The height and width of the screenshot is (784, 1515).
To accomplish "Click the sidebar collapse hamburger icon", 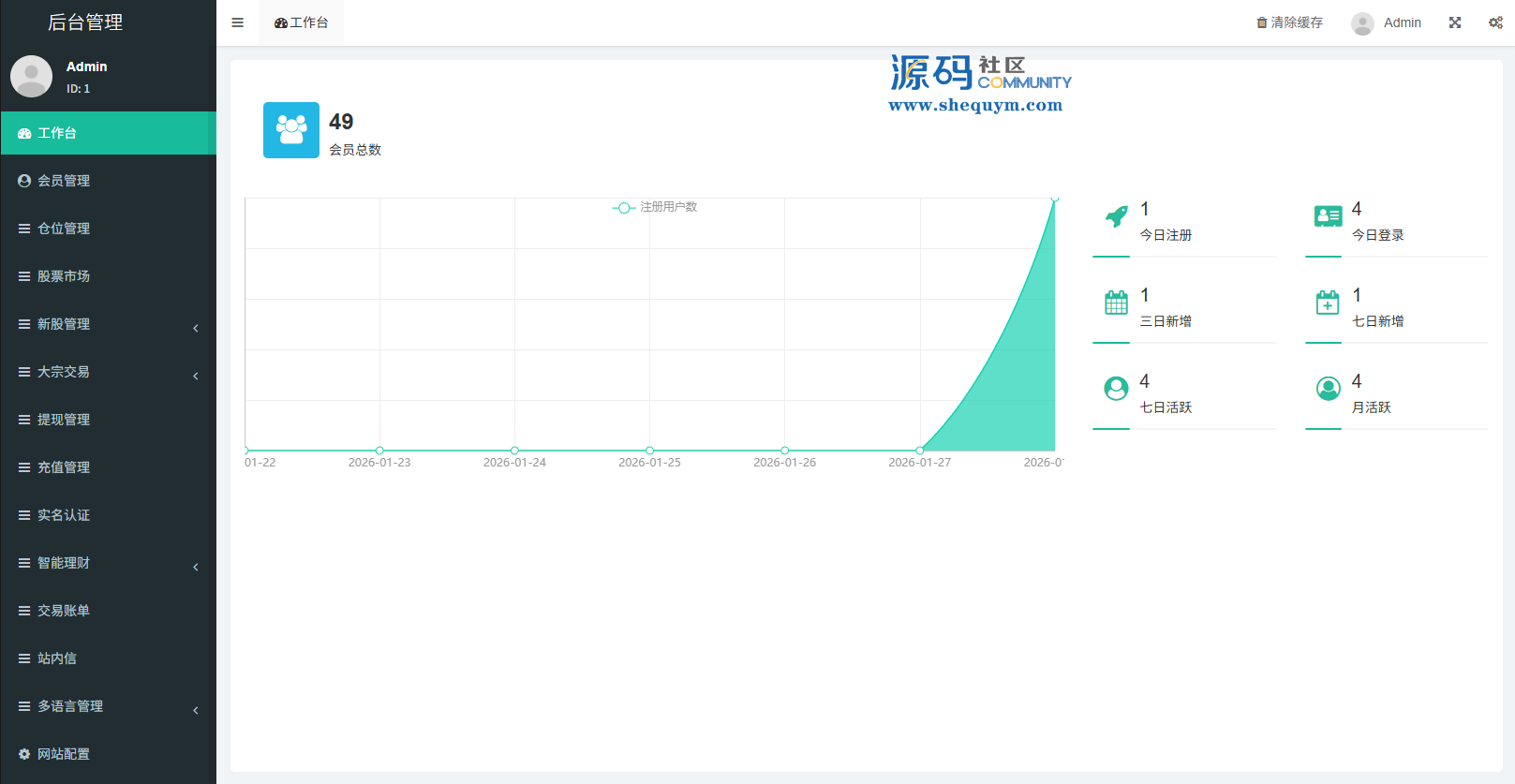I will 237,22.
